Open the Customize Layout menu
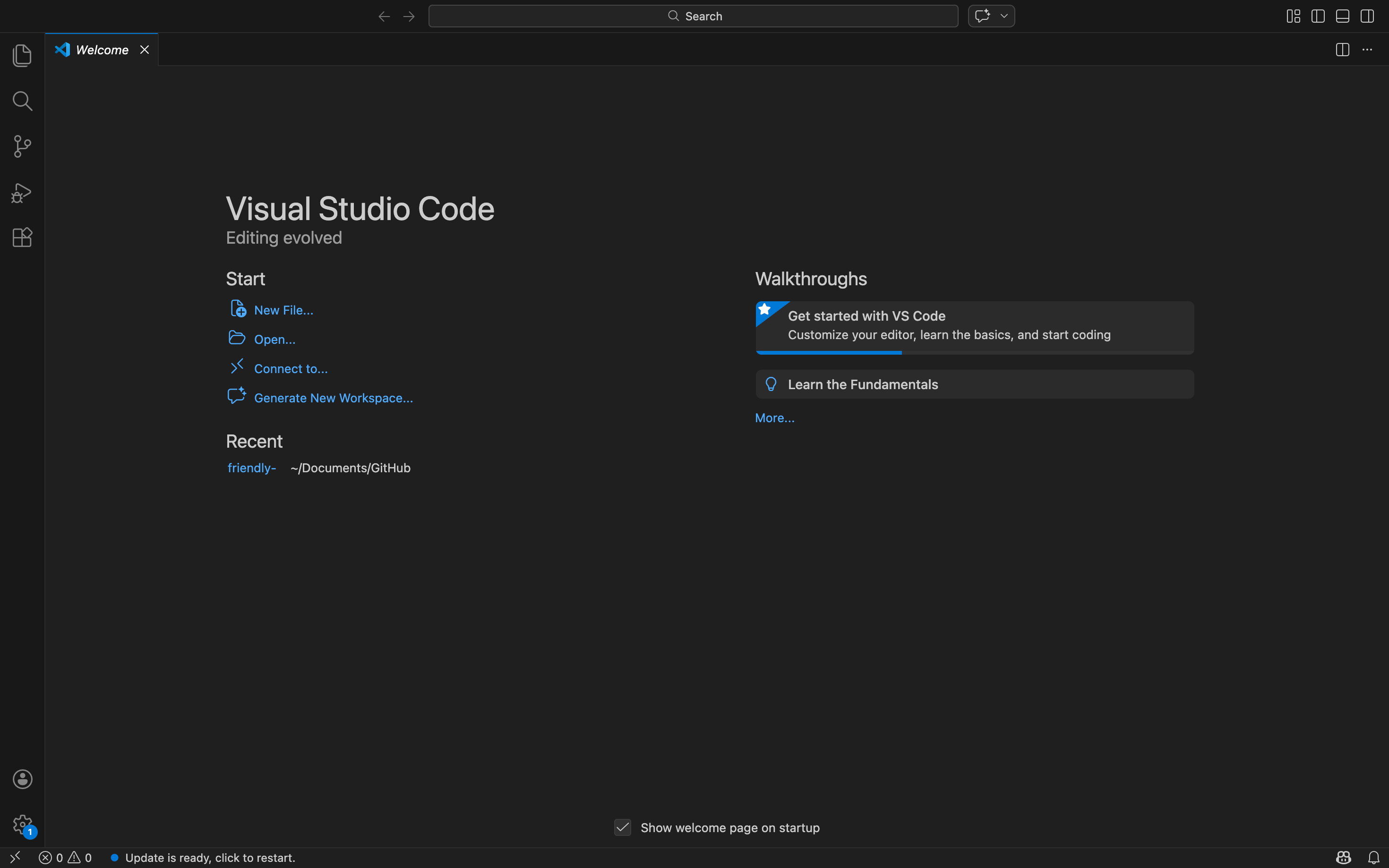Viewport: 1389px width, 868px height. tap(1293, 16)
